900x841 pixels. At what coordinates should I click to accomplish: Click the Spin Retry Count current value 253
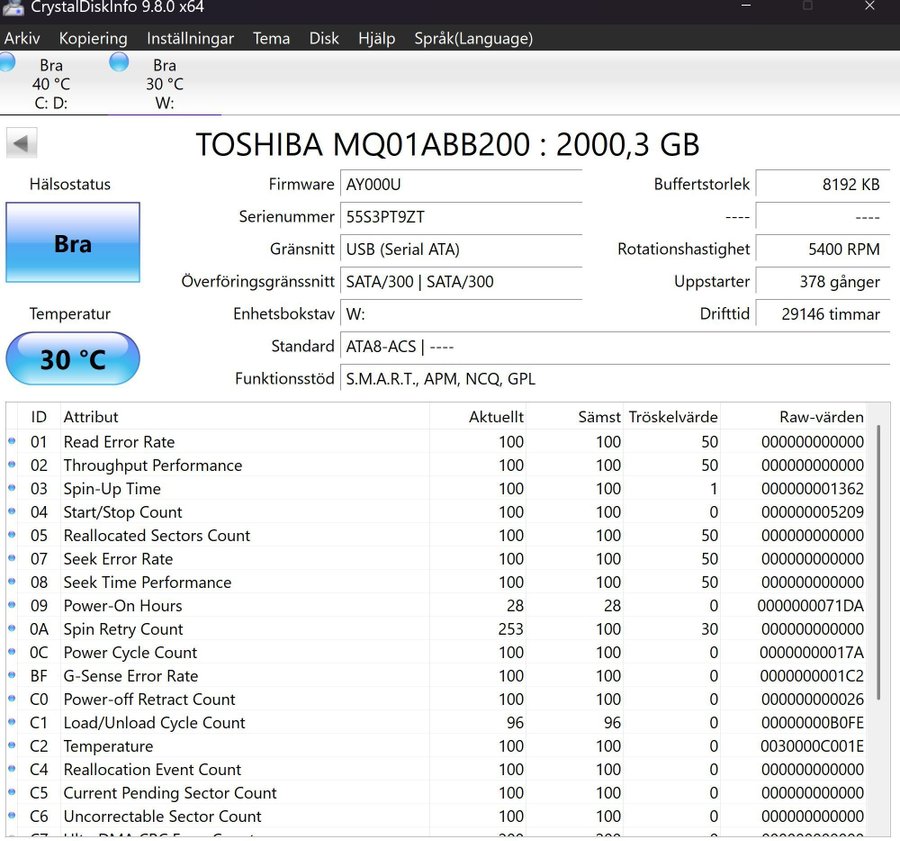(511, 629)
